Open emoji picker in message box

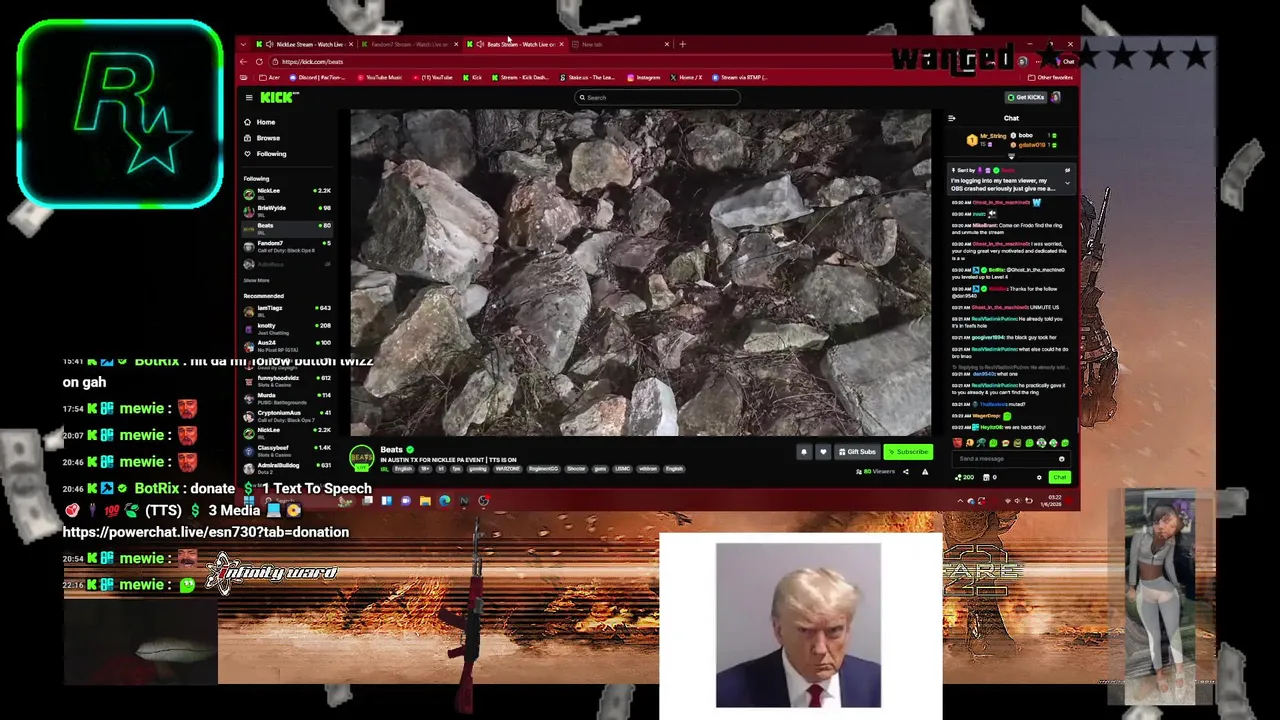pos(1062,459)
